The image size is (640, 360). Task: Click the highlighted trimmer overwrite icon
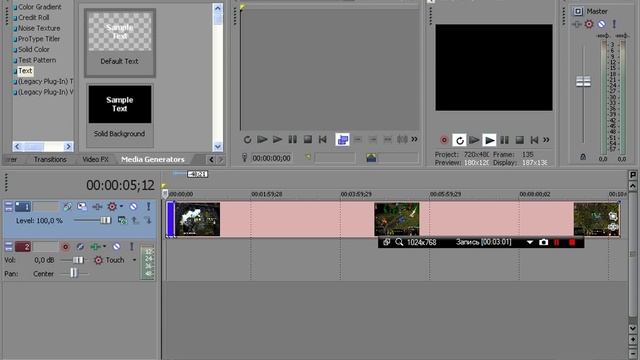pyautogui.click(x=342, y=140)
